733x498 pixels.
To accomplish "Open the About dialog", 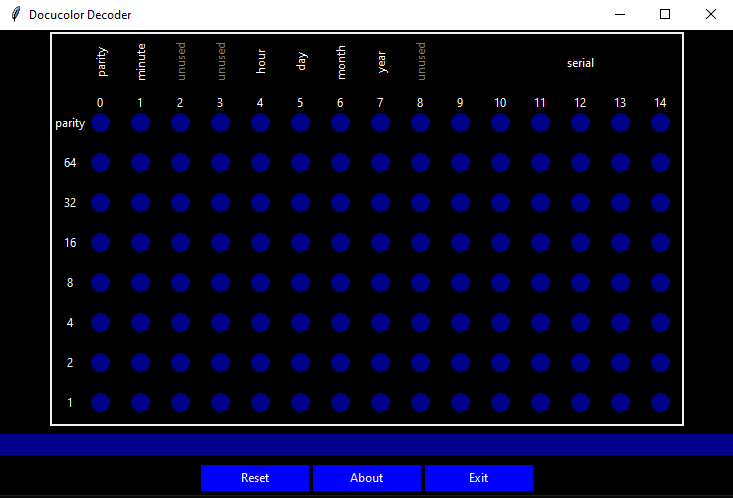I will (x=366, y=477).
